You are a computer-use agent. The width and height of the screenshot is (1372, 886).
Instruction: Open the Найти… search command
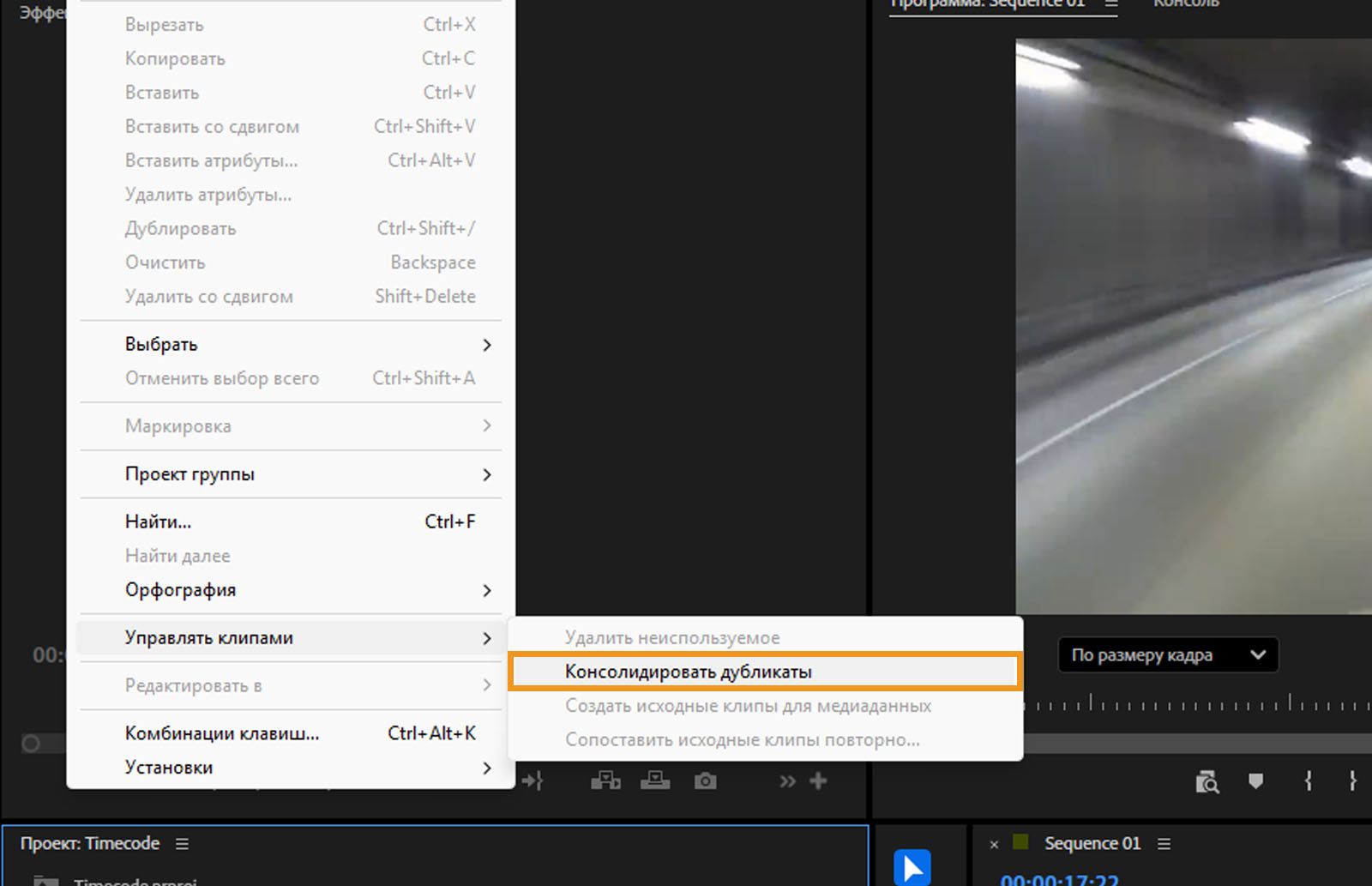(291, 522)
